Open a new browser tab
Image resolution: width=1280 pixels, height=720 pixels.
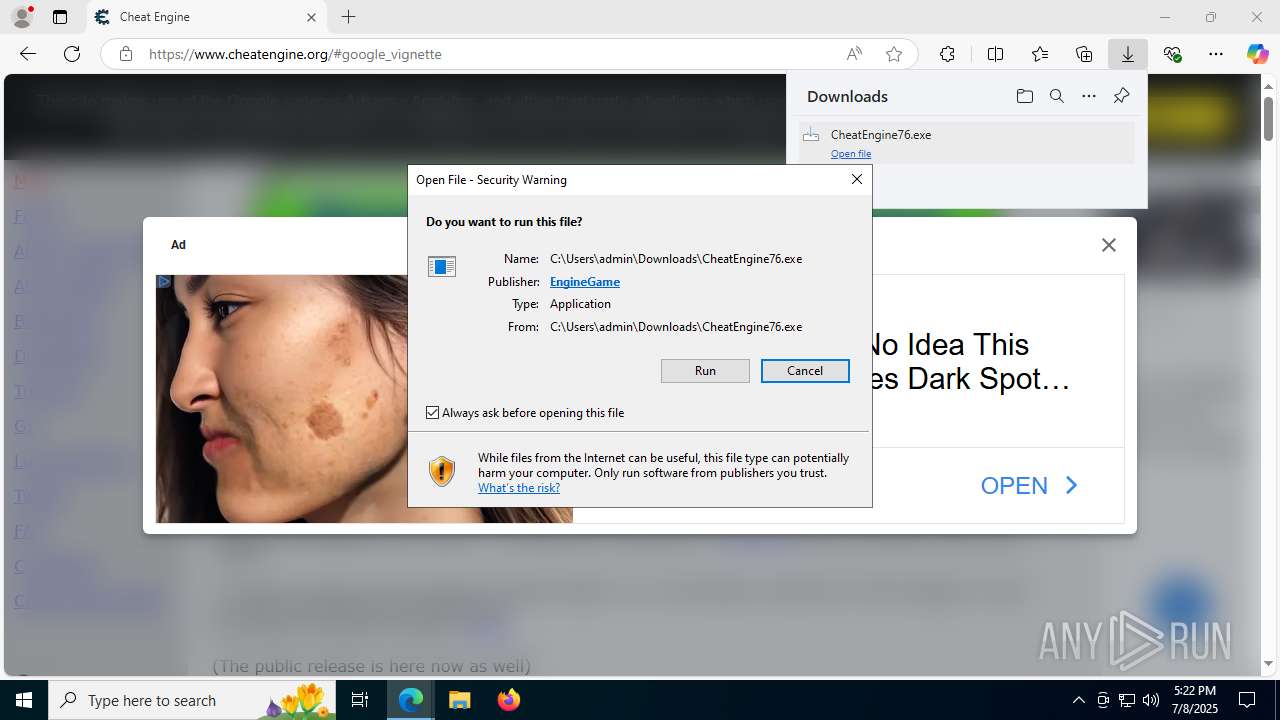(348, 17)
